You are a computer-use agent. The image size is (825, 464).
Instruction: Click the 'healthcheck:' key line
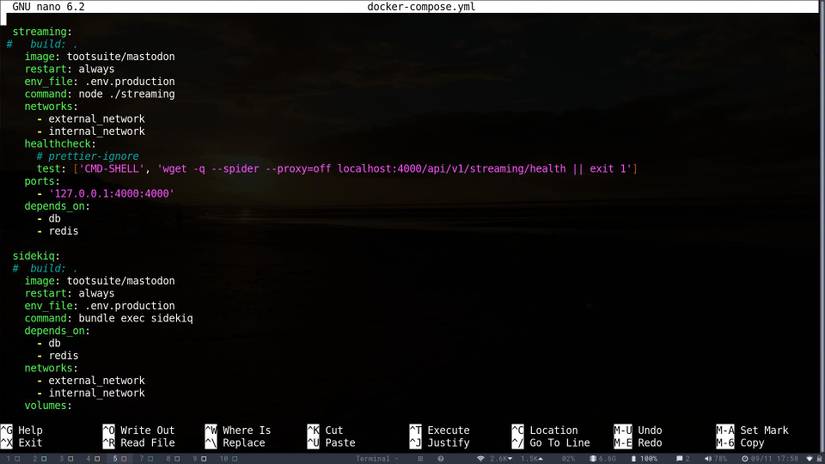[x=60, y=144]
